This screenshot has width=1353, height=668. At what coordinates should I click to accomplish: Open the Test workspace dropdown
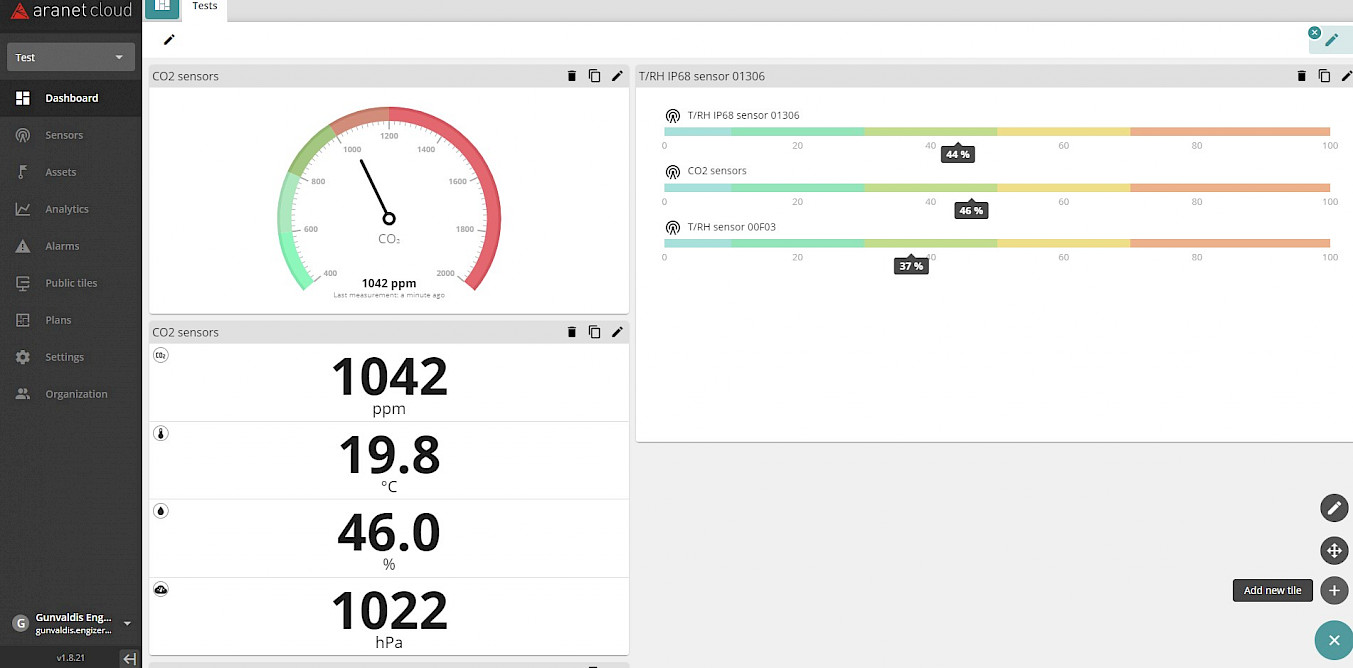[x=70, y=57]
